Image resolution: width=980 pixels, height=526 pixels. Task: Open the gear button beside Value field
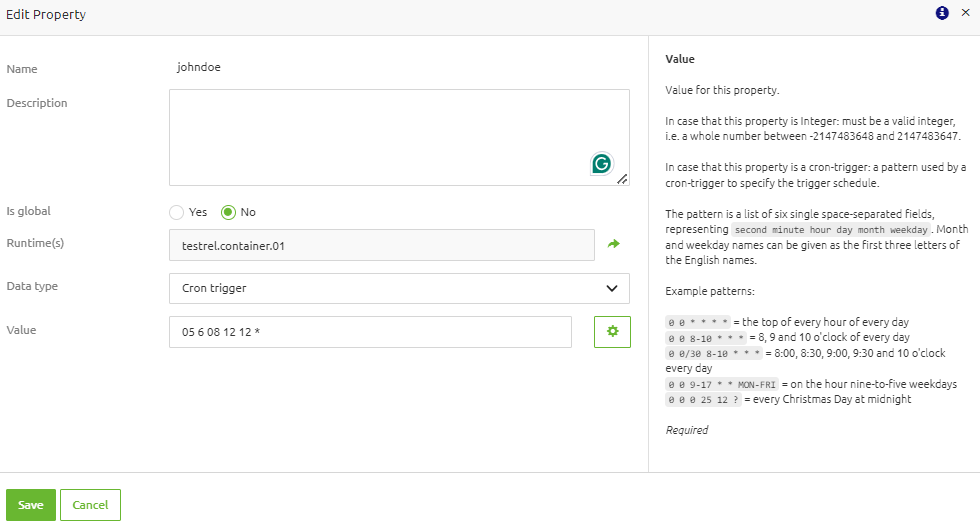[x=612, y=332]
